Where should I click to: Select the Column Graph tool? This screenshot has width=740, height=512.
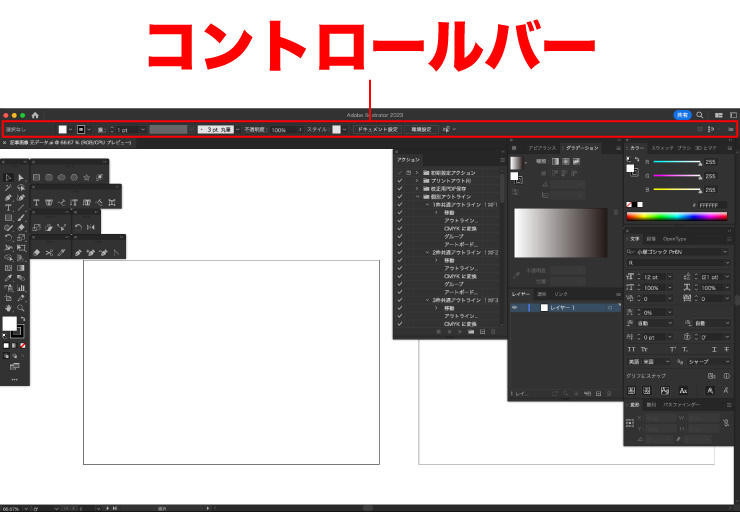(21, 288)
